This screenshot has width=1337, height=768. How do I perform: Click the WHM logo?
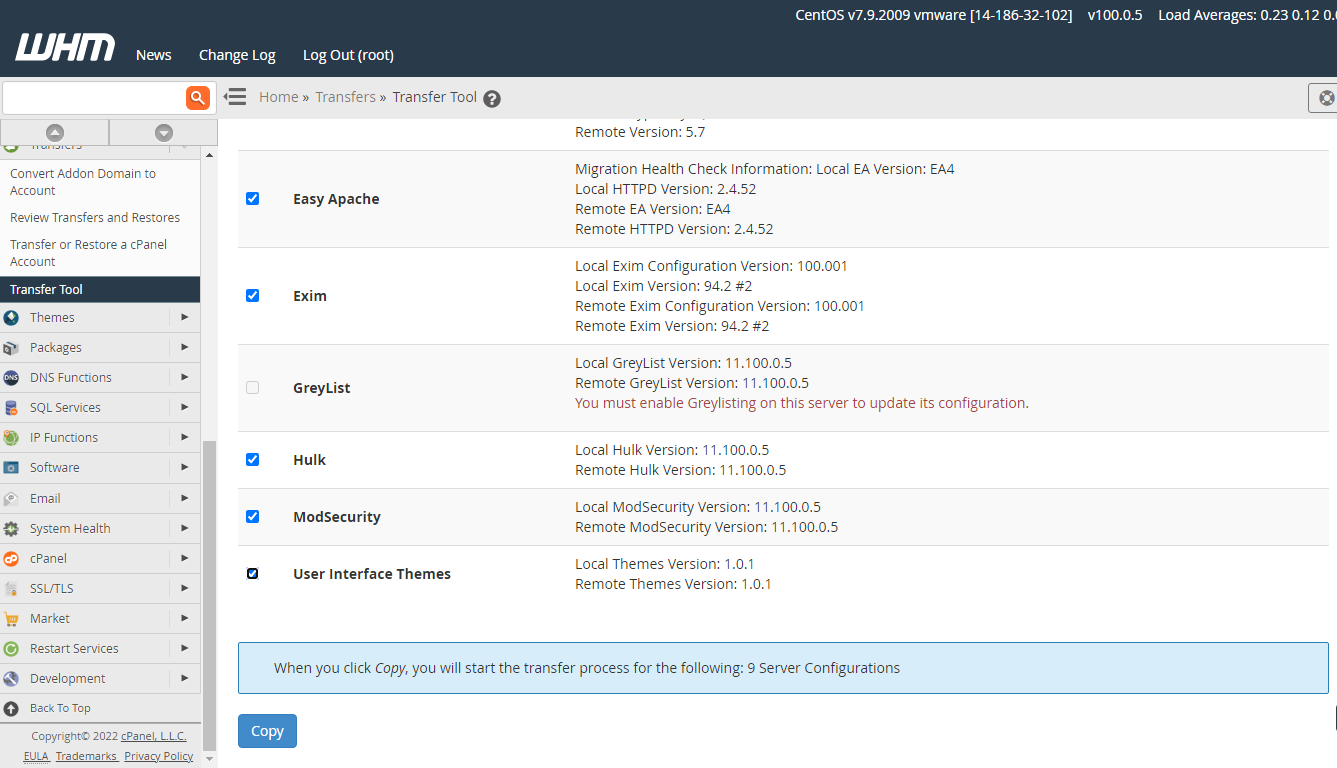point(65,48)
